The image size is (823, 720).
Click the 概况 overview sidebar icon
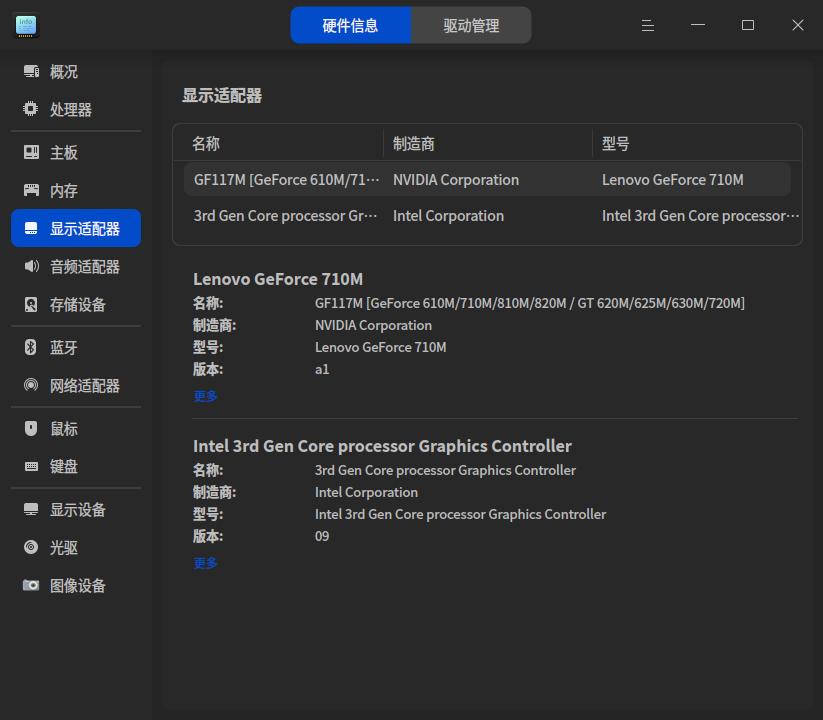(31, 71)
